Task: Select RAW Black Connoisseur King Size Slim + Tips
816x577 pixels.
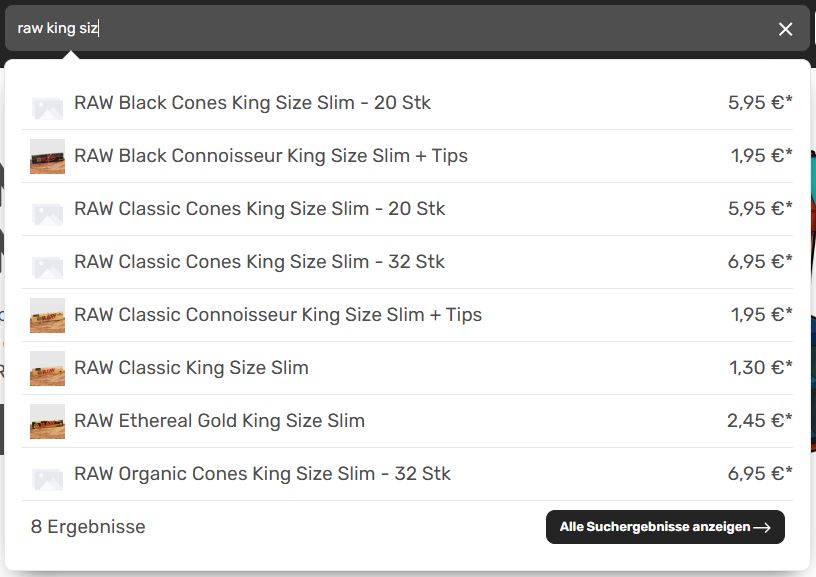Action: pyautogui.click(x=271, y=156)
